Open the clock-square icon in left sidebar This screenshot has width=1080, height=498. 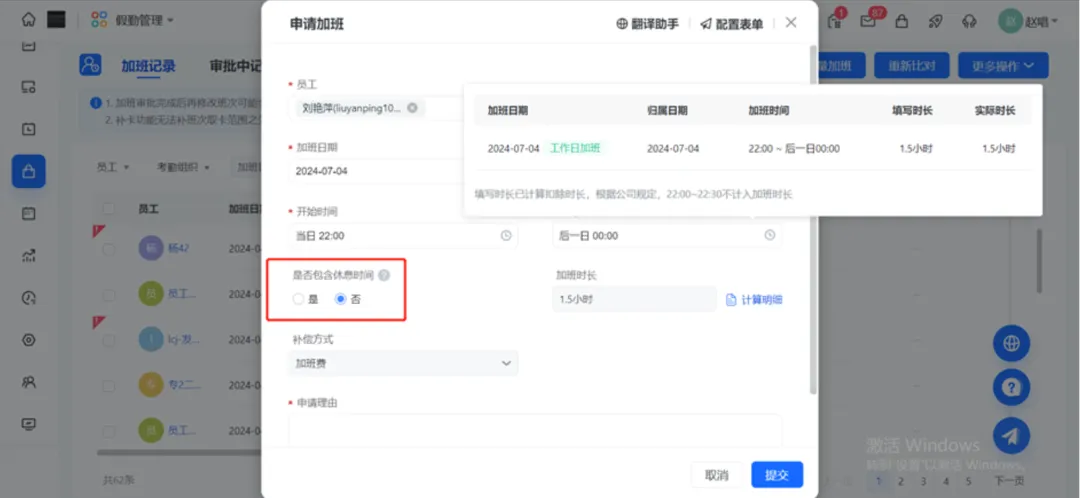coord(28,129)
